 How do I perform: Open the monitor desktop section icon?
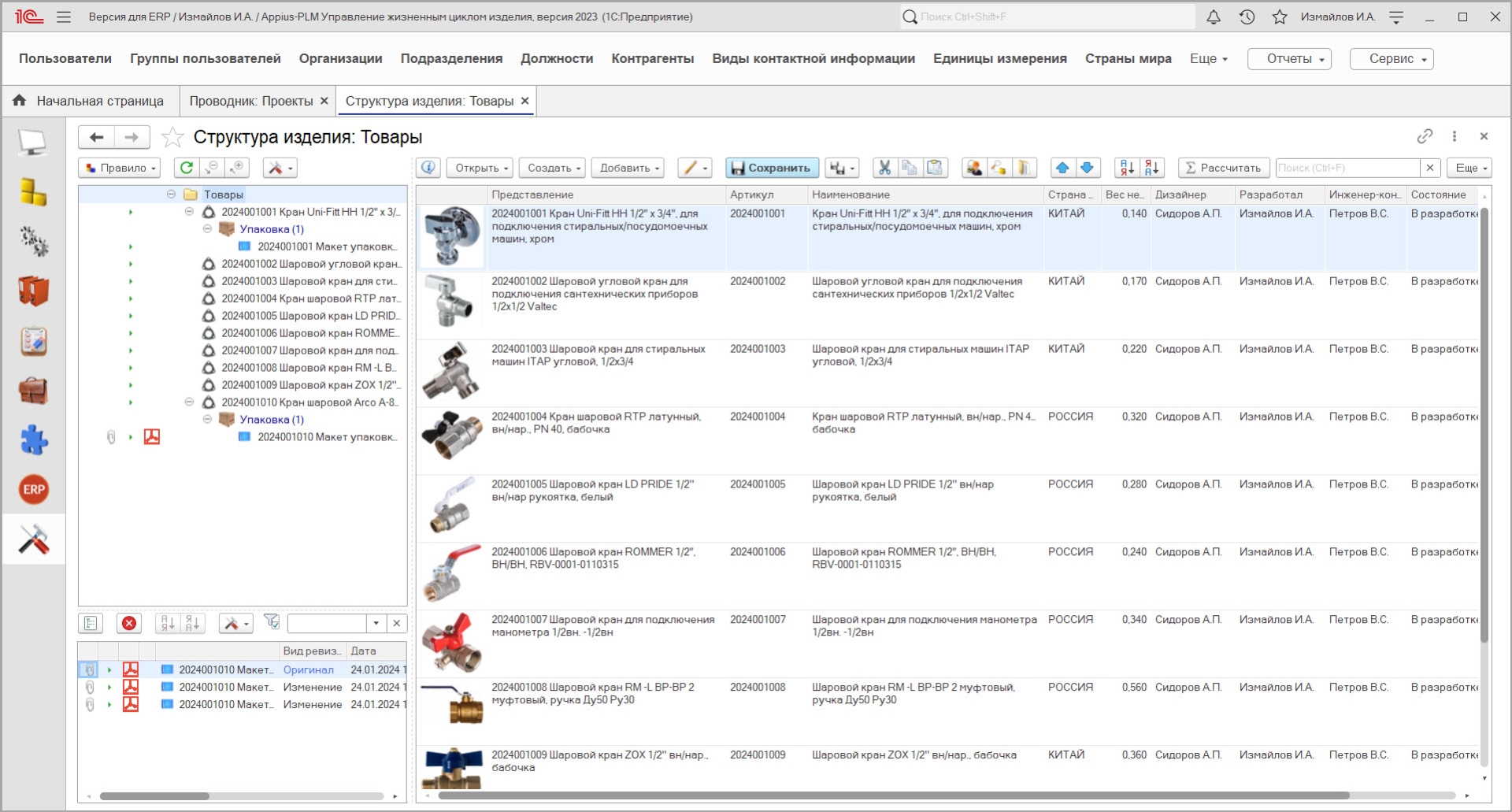pyautogui.click(x=33, y=143)
